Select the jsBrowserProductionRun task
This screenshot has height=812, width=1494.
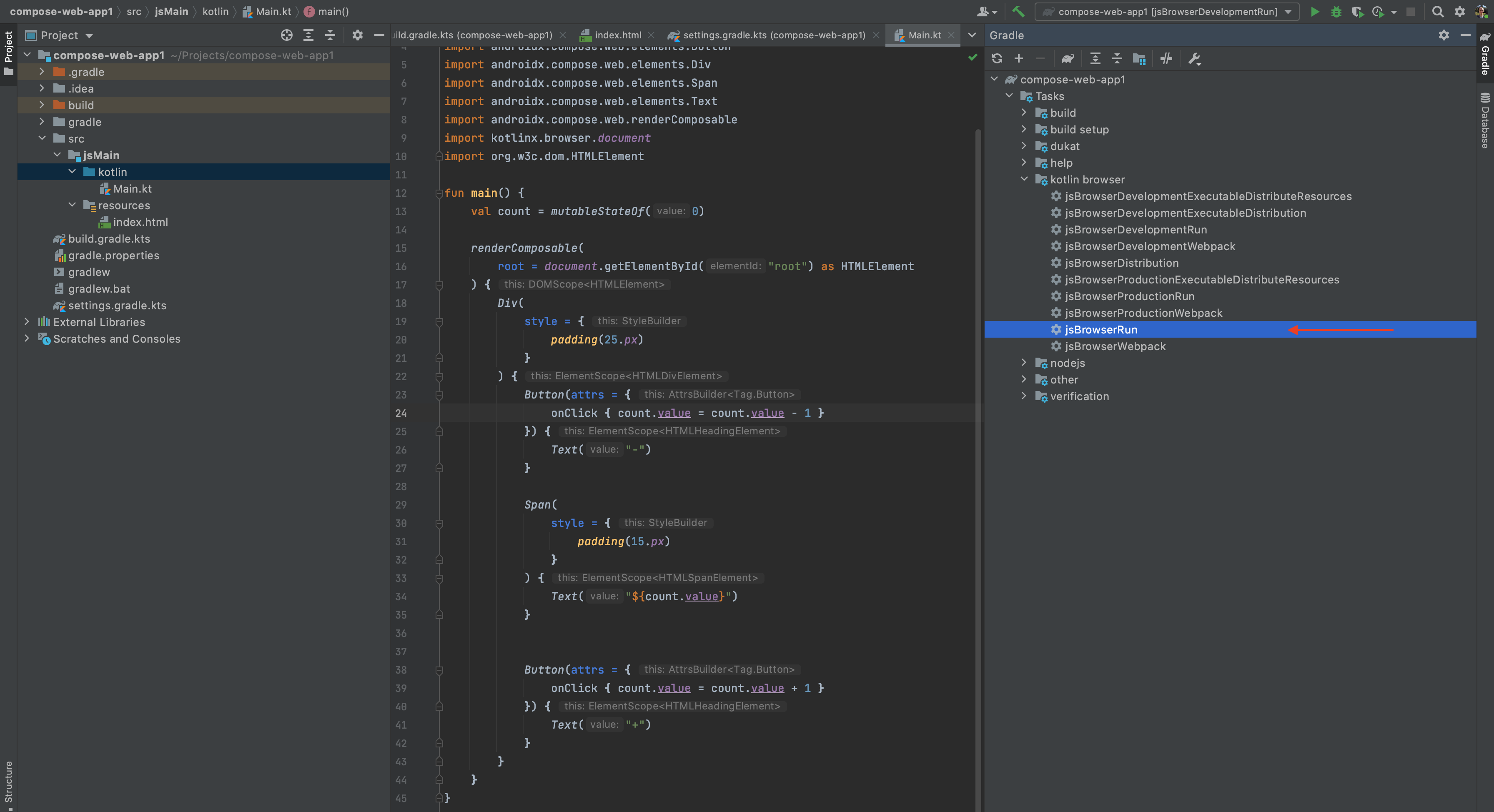coord(1129,296)
